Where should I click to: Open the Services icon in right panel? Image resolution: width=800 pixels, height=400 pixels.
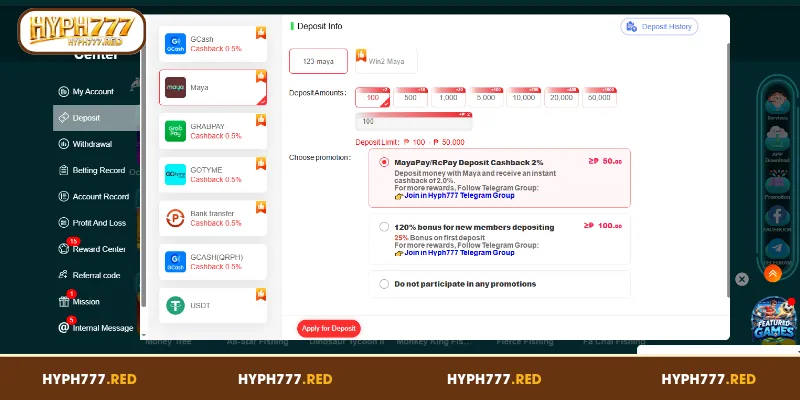click(x=777, y=106)
